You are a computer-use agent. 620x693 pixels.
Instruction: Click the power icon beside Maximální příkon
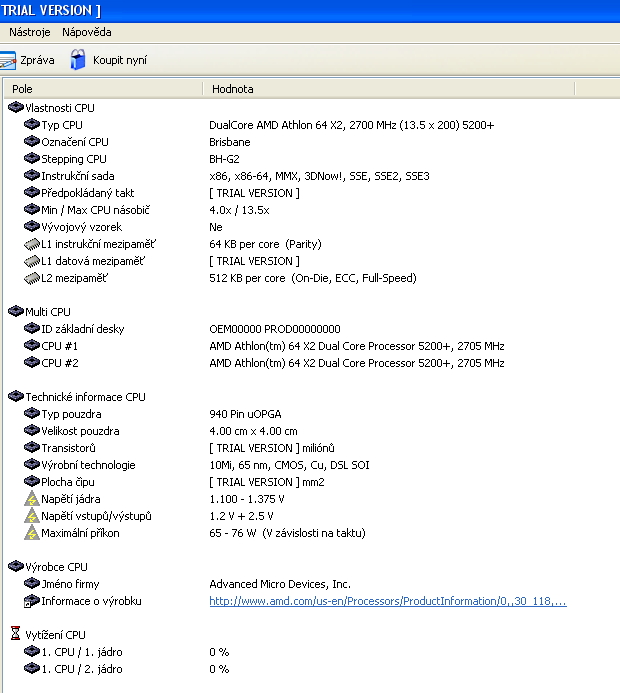[31, 533]
